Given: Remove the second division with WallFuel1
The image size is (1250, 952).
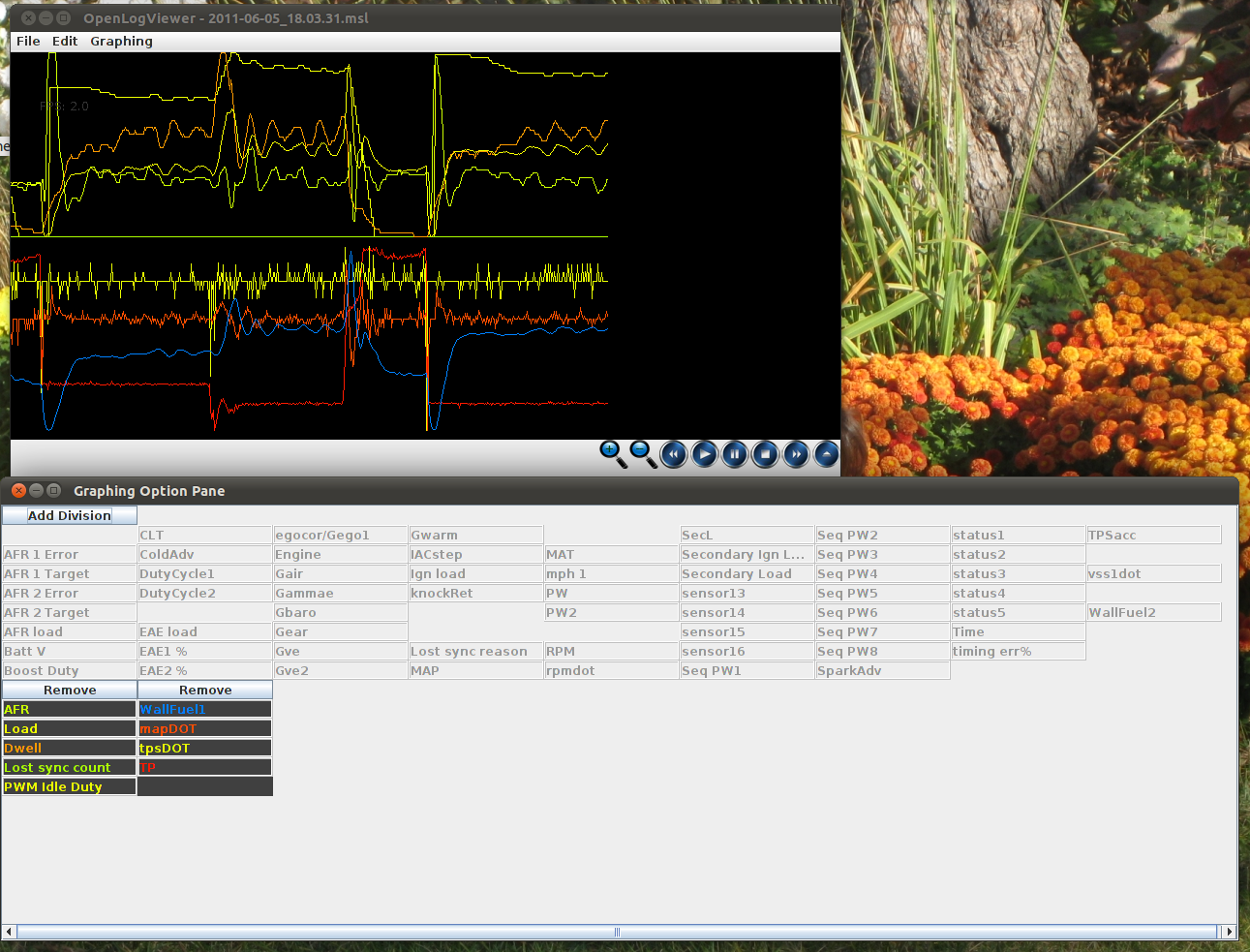Looking at the screenshot, I should pos(205,690).
